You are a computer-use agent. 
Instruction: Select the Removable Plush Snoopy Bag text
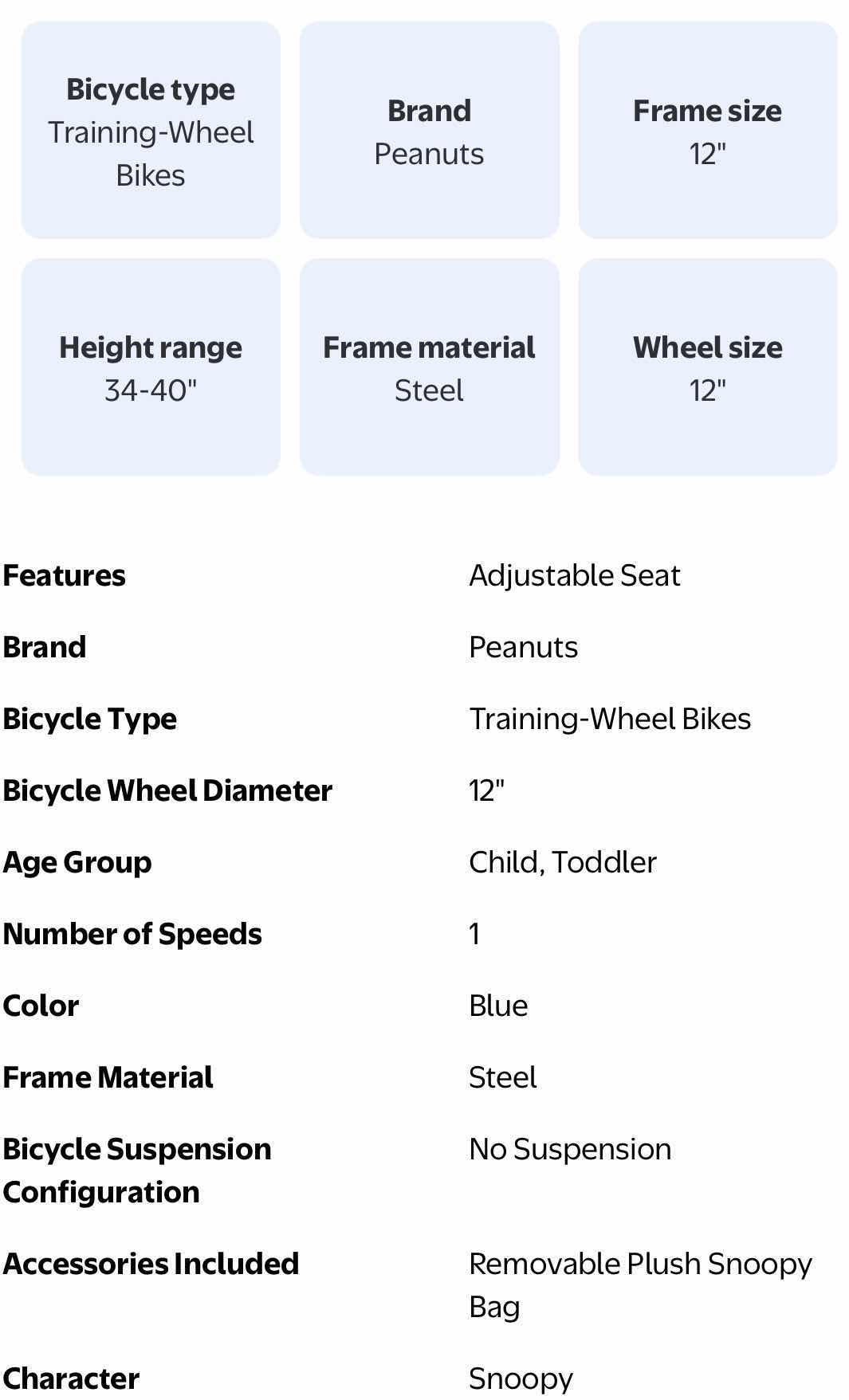point(639,1284)
